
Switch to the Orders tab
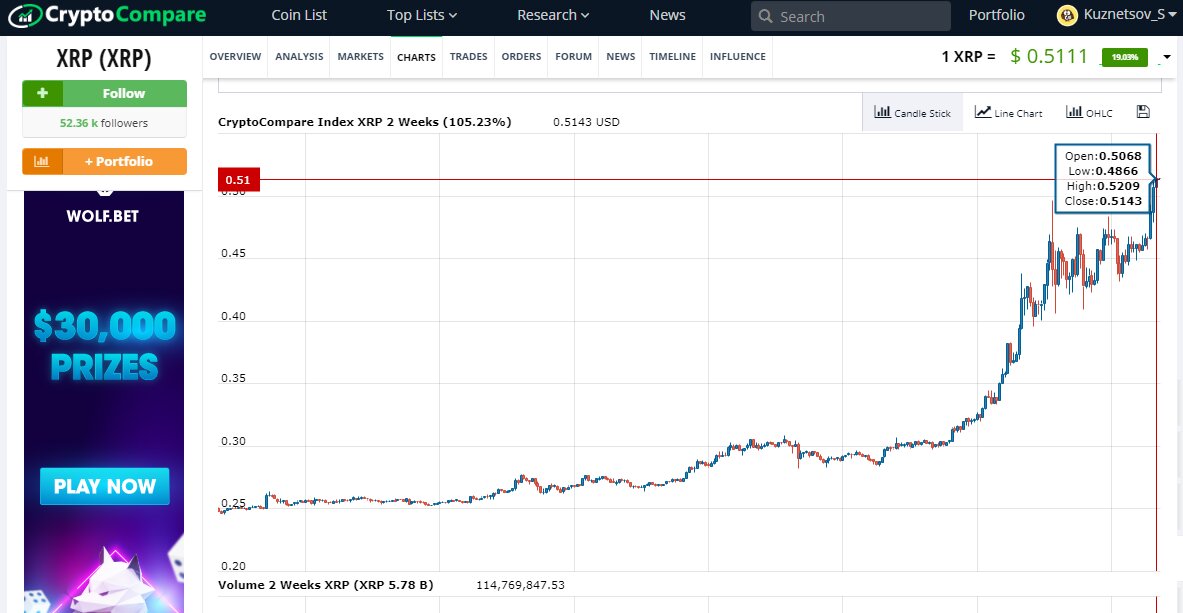pyautogui.click(x=521, y=57)
